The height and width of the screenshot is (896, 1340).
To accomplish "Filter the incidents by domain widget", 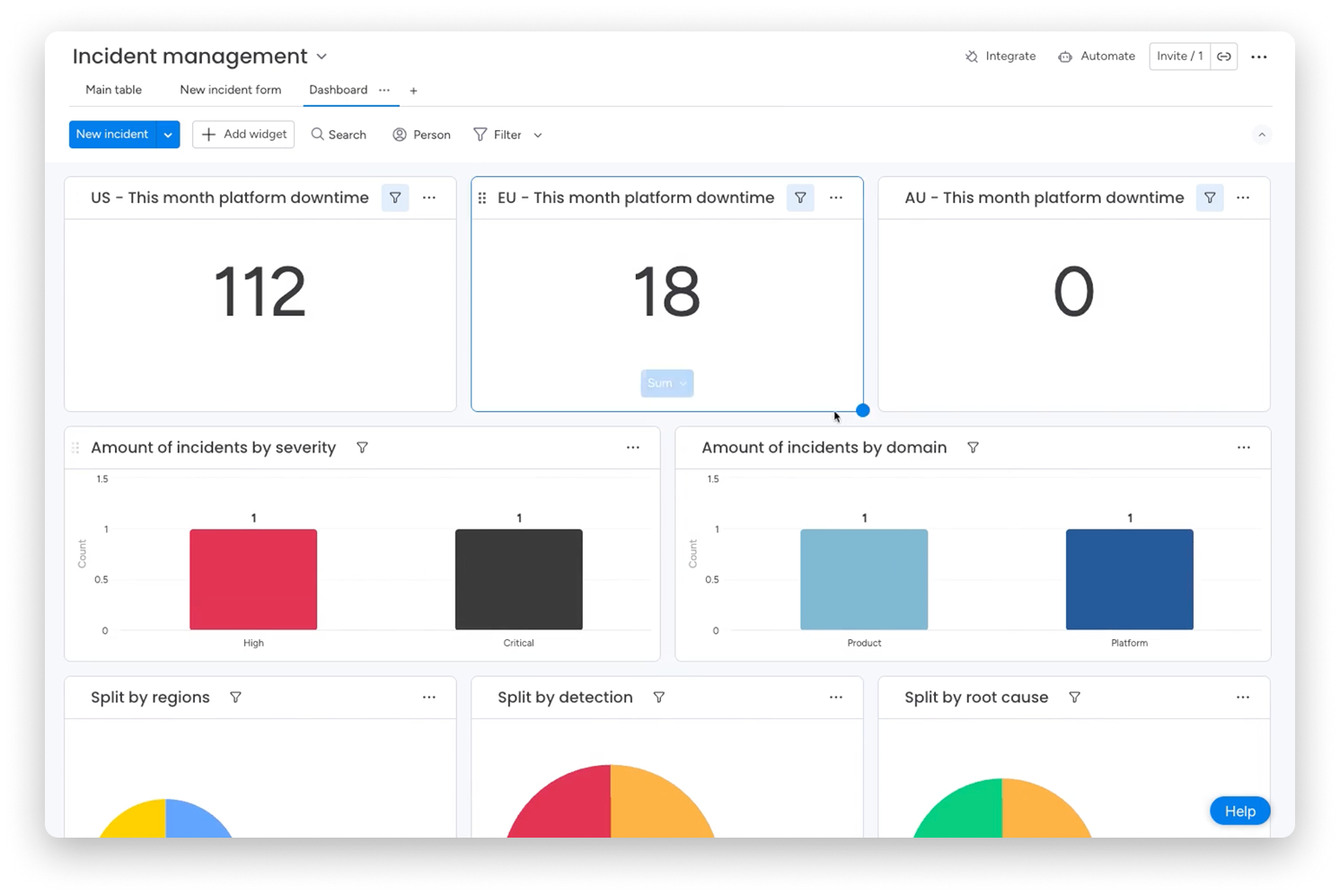I will point(973,447).
